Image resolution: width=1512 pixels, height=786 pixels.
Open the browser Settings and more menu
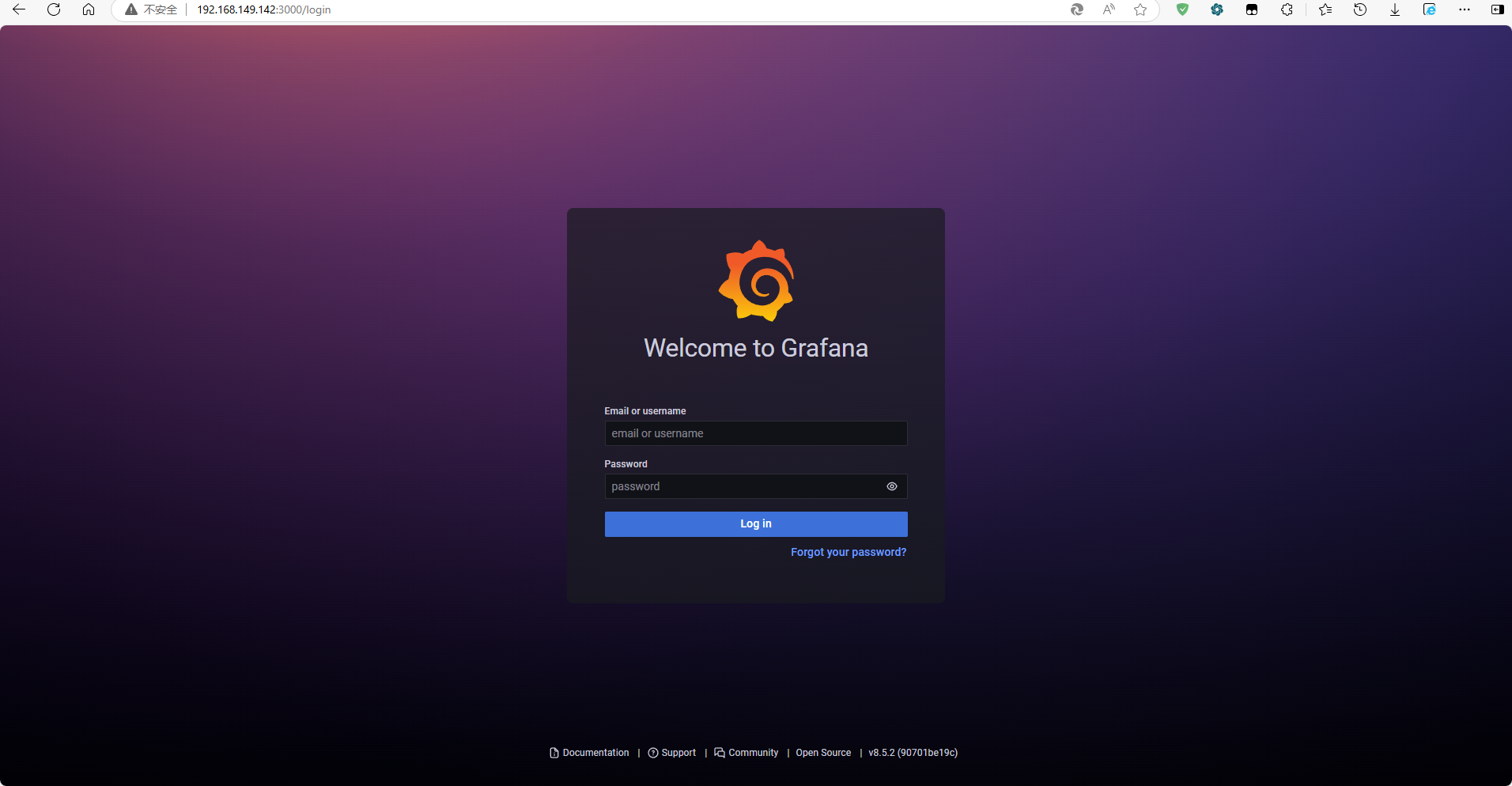(x=1465, y=9)
